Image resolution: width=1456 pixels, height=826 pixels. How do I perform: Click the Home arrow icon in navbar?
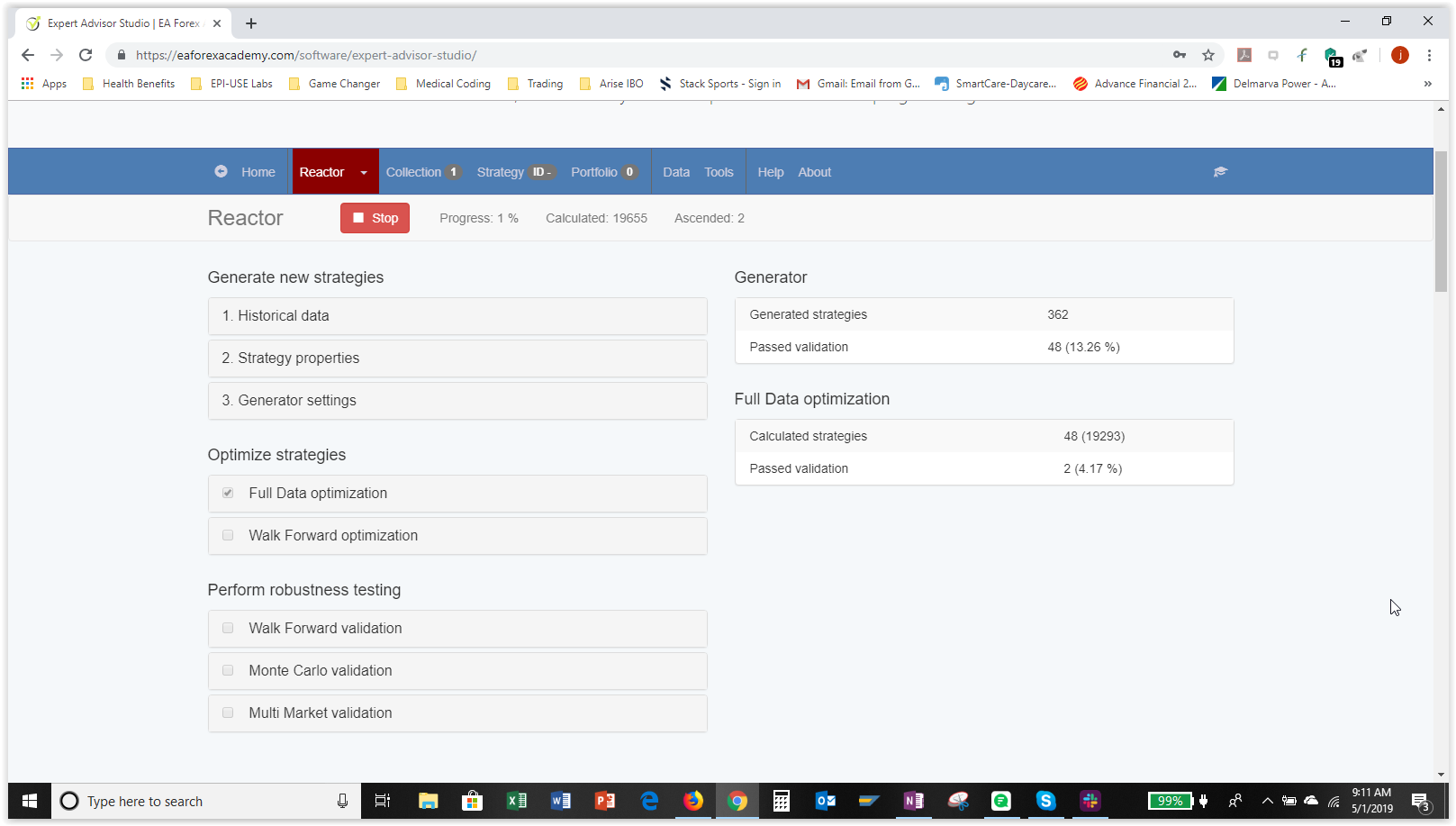point(221,171)
